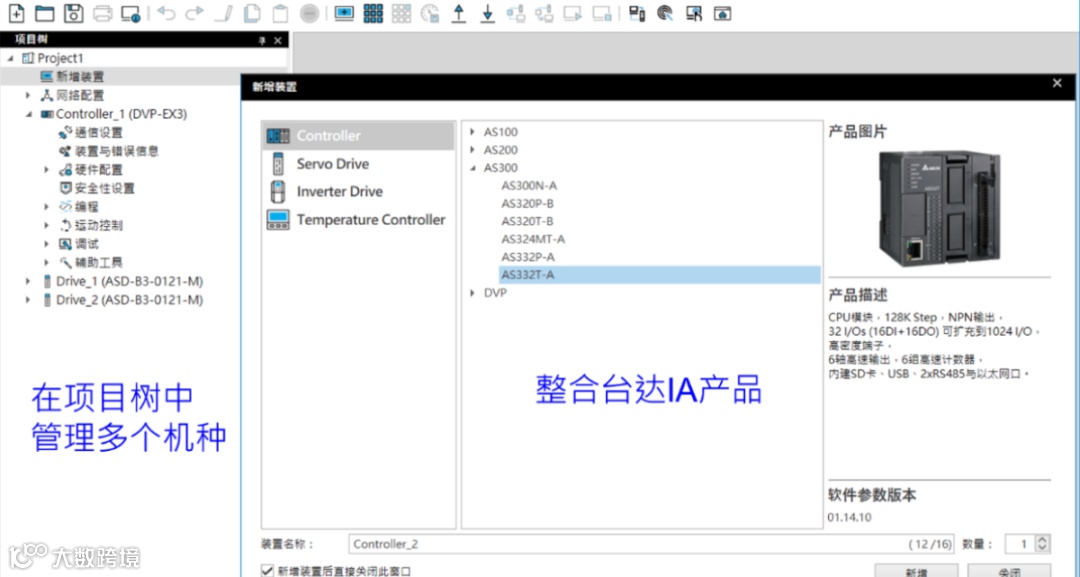Screen dimensions: 1080x577
Task: Expand the 辅助工具 node
Action: [x=47, y=262]
